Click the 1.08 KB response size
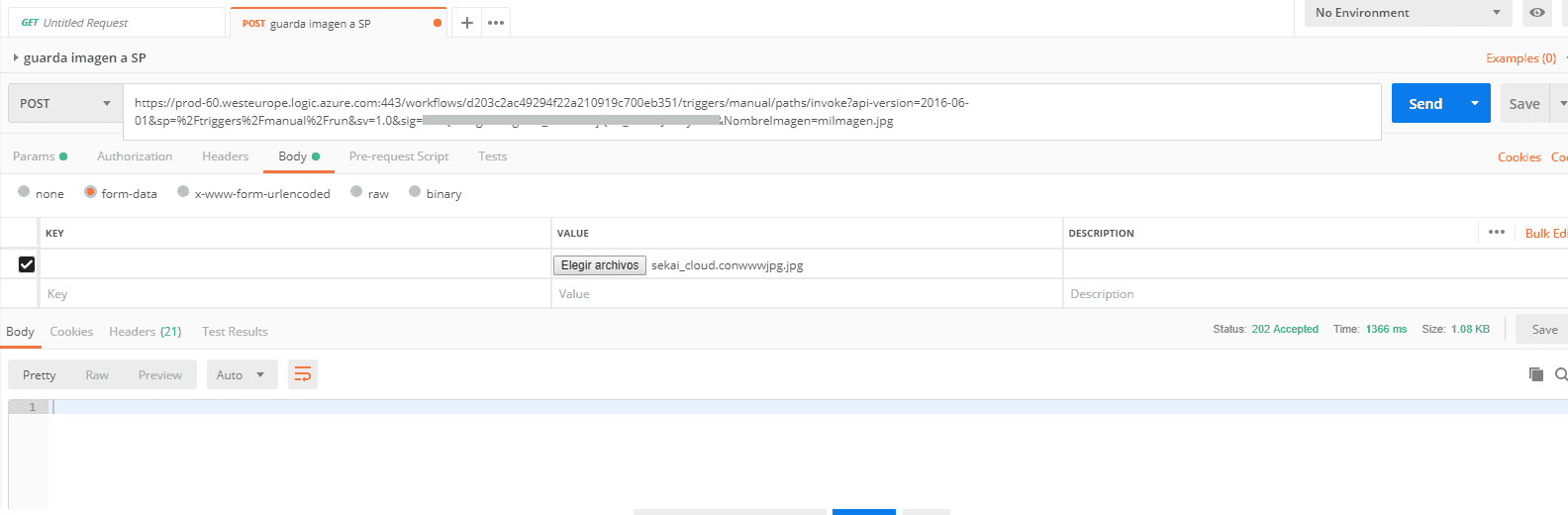Viewport: 1568px width, 515px height. pos(1470,329)
